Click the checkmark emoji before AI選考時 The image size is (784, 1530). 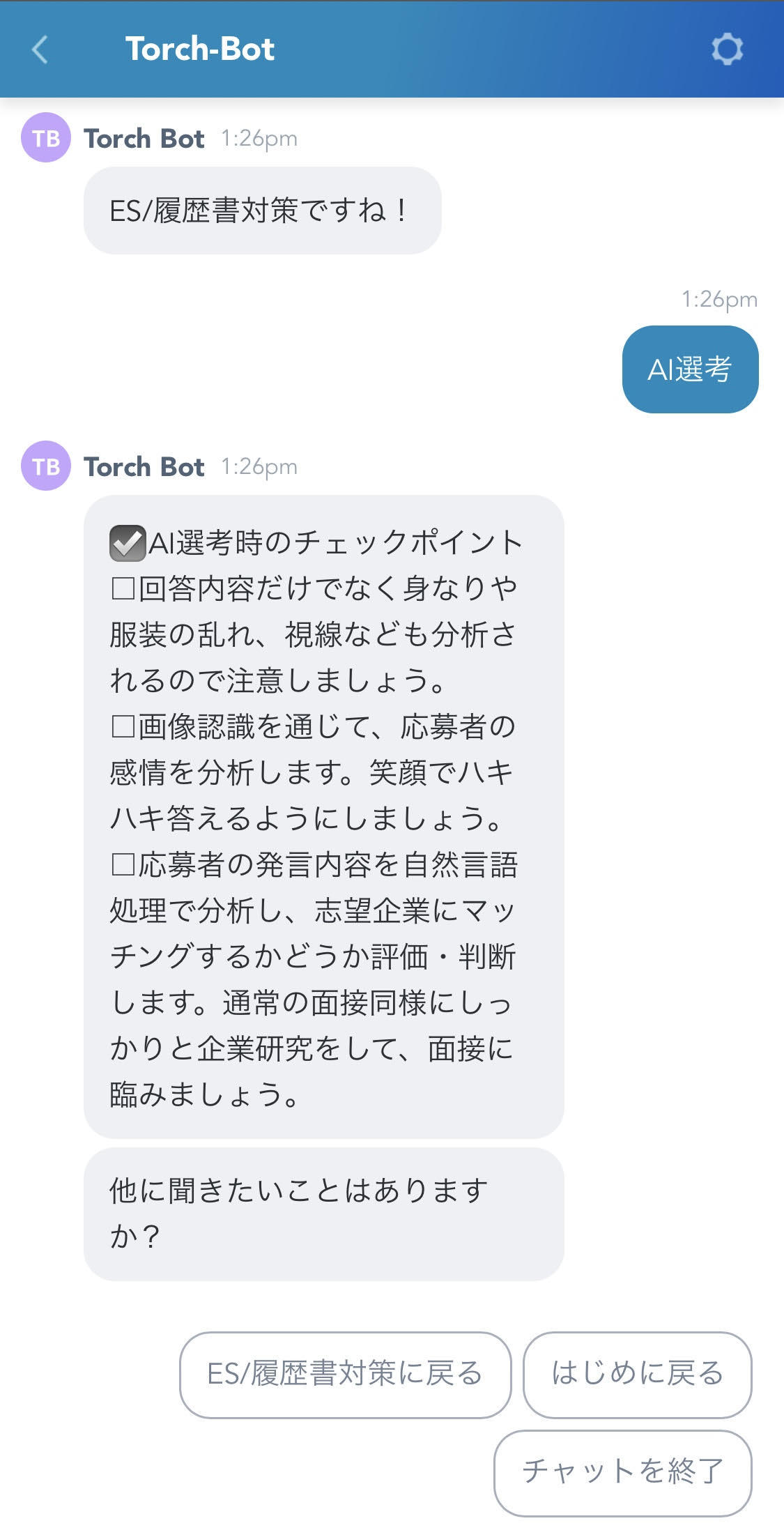128,543
